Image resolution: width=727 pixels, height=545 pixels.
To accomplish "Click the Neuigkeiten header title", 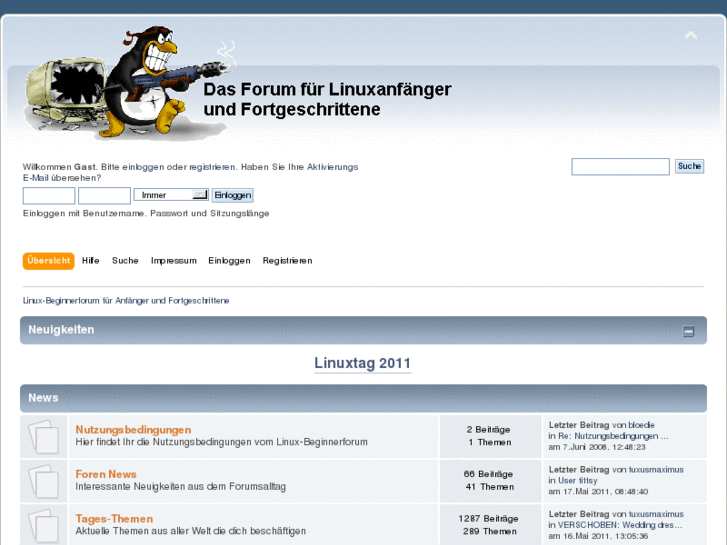I will click(61, 330).
